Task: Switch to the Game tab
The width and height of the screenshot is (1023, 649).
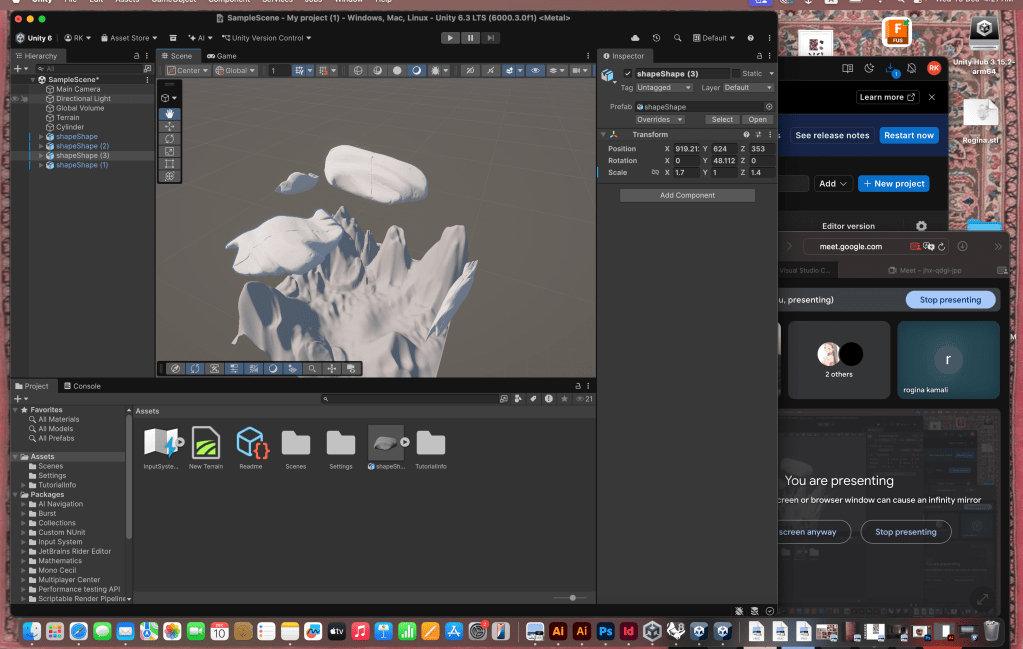Action: (x=221, y=56)
